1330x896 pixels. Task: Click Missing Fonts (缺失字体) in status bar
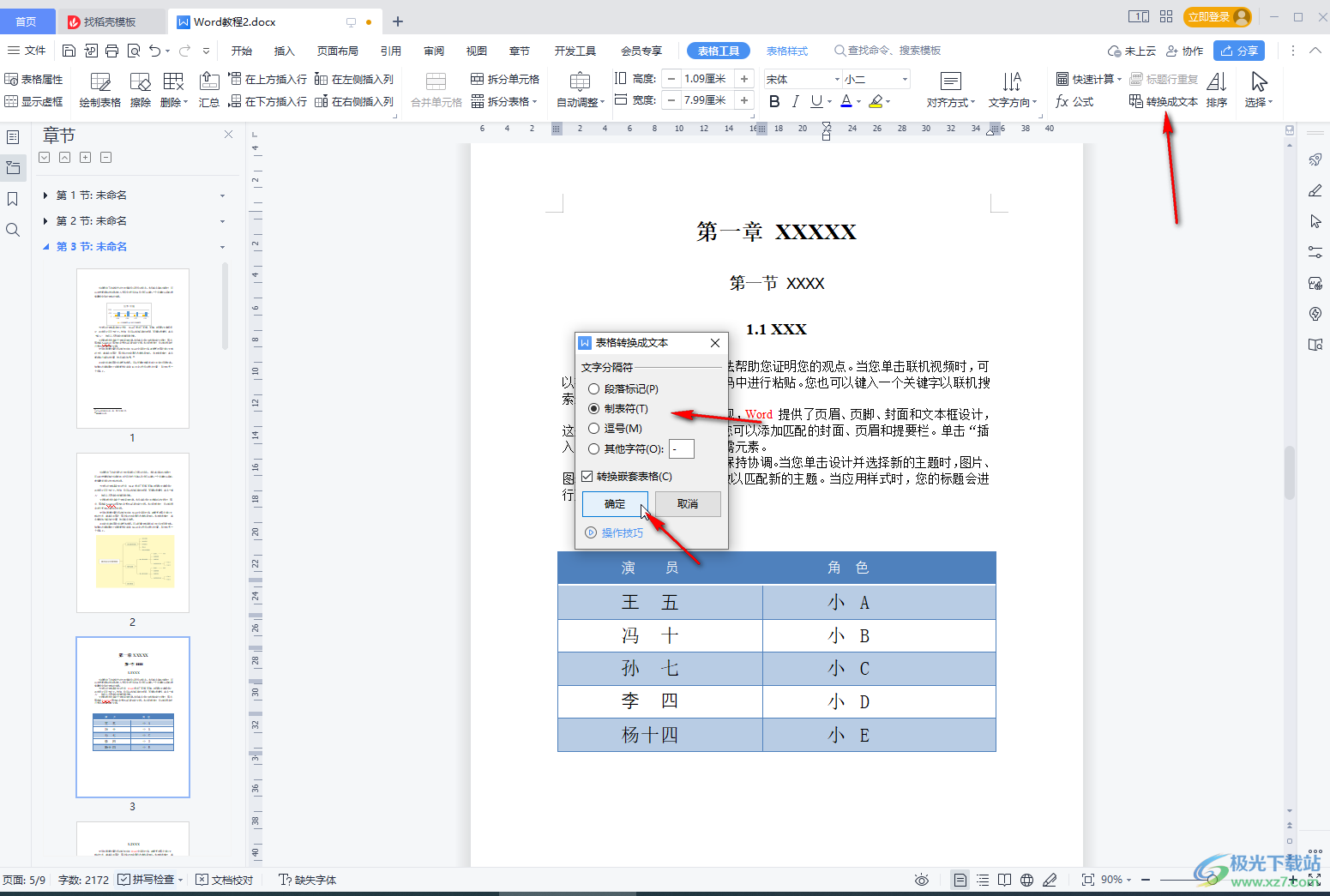[x=308, y=880]
